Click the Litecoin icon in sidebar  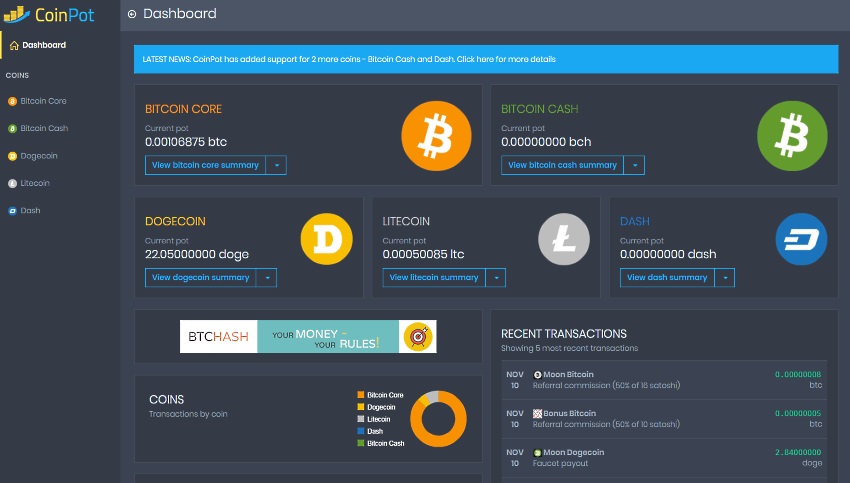tap(12, 183)
